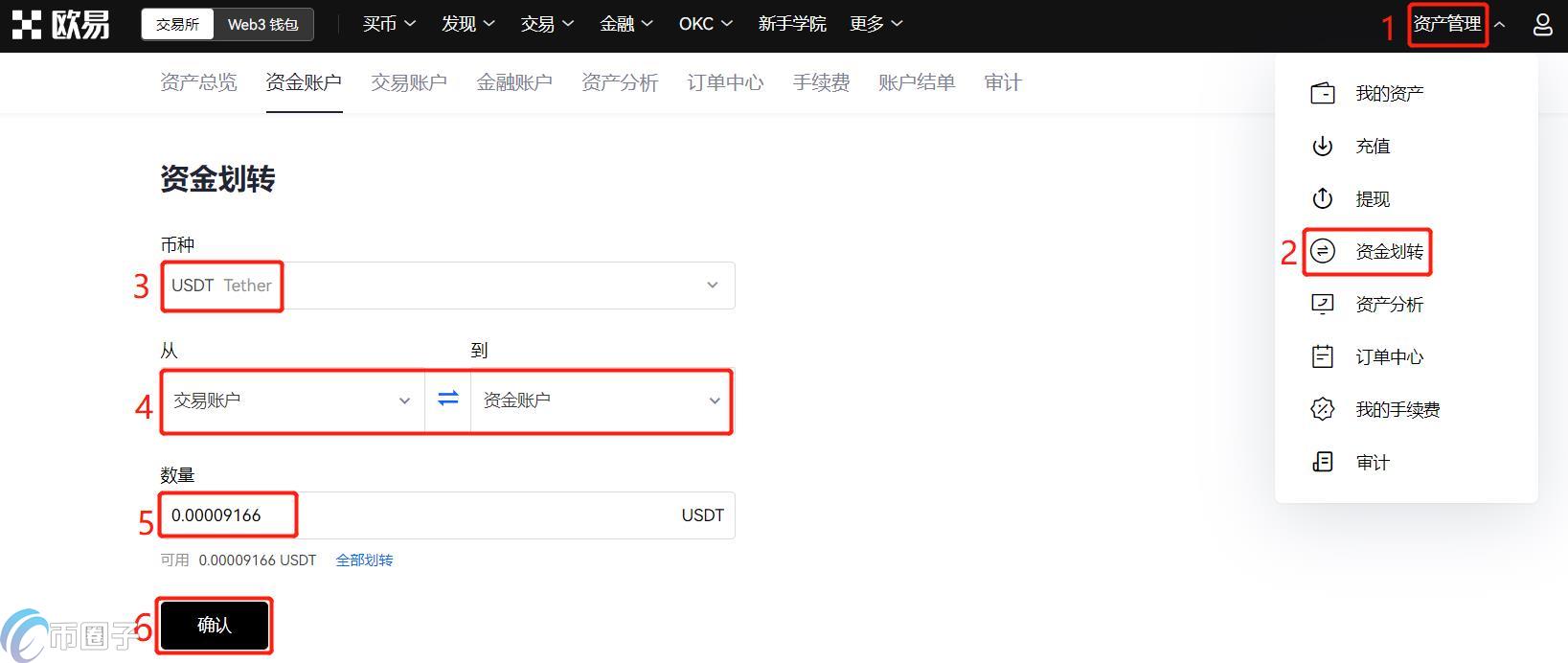Open the user profile icon
This screenshot has width=1568, height=663.
(1542, 25)
